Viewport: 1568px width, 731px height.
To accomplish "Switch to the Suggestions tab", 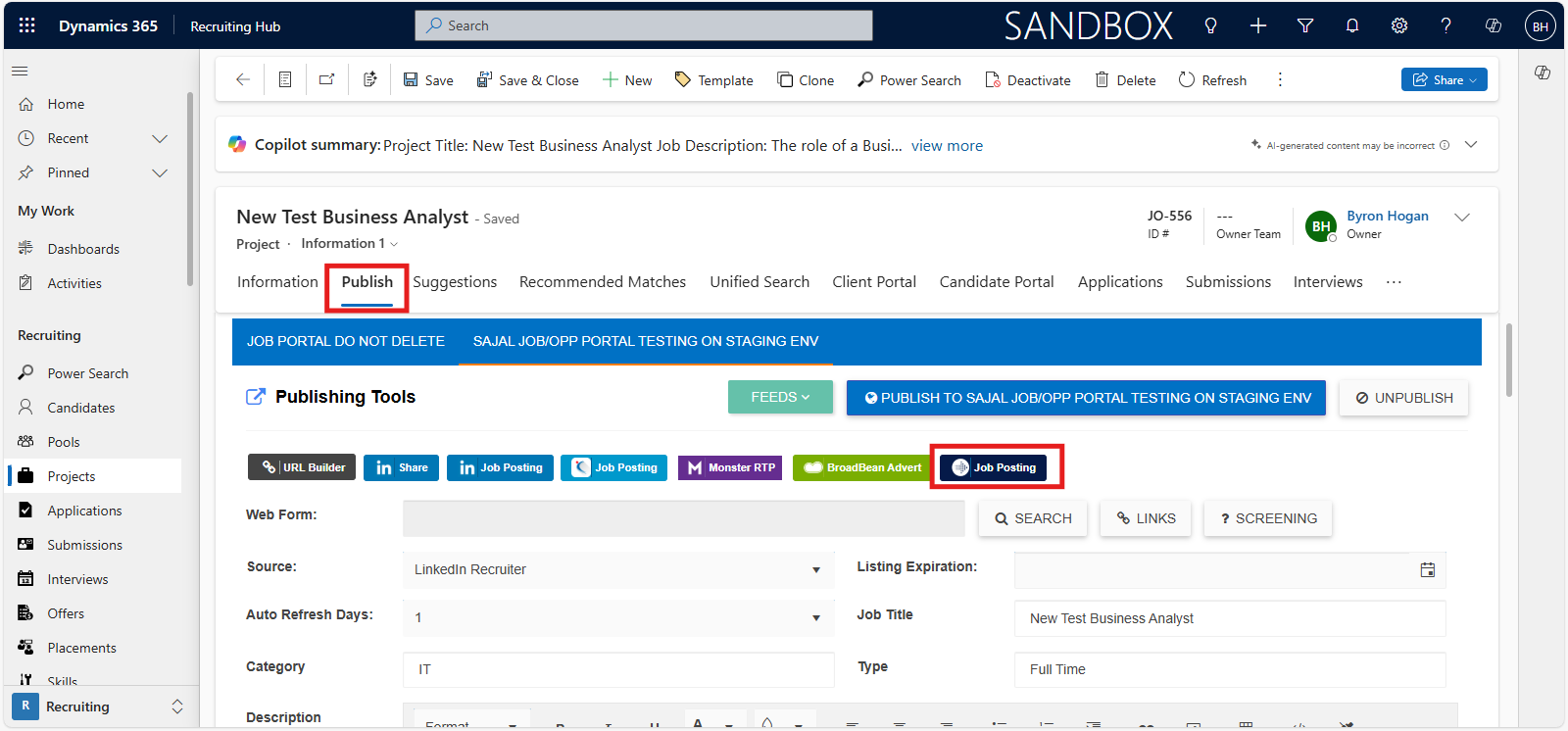I will click(455, 281).
